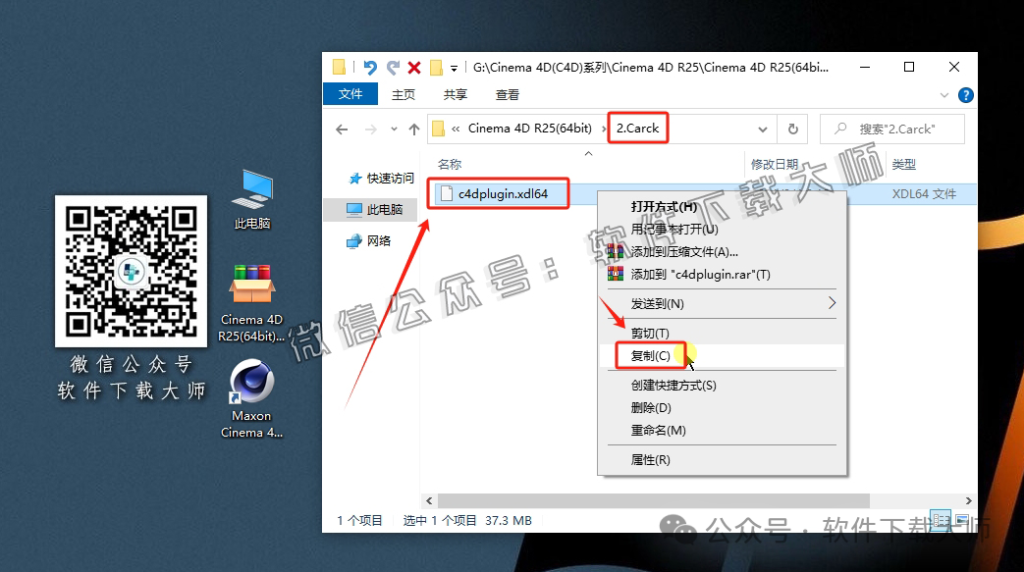The height and width of the screenshot is (572, 1024).
Task: Expand the 发送到 submenu arrow
Action: pyautogui.click(x=831, y=303)
